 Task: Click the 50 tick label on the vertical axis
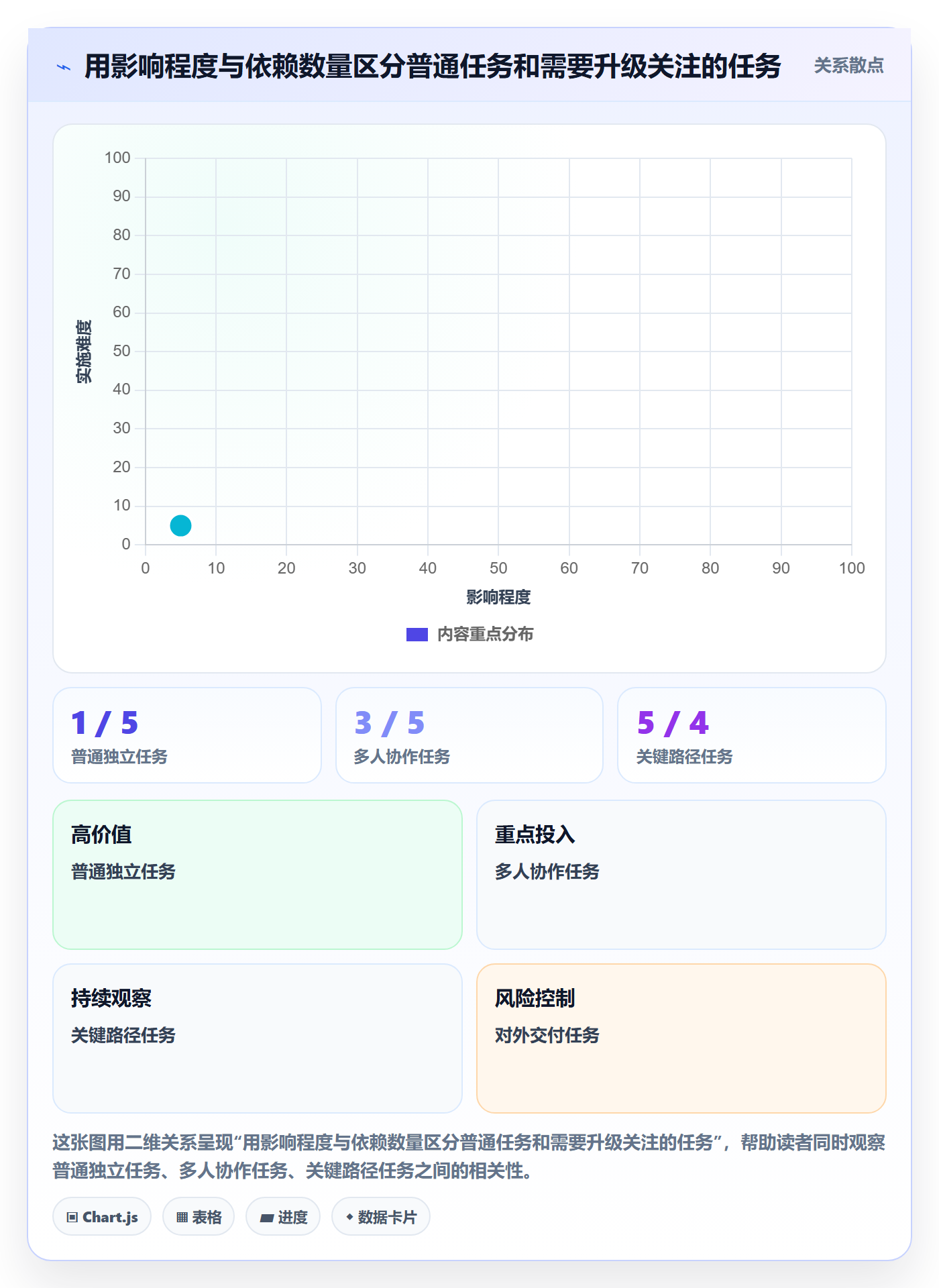click(x=121, y=351)
